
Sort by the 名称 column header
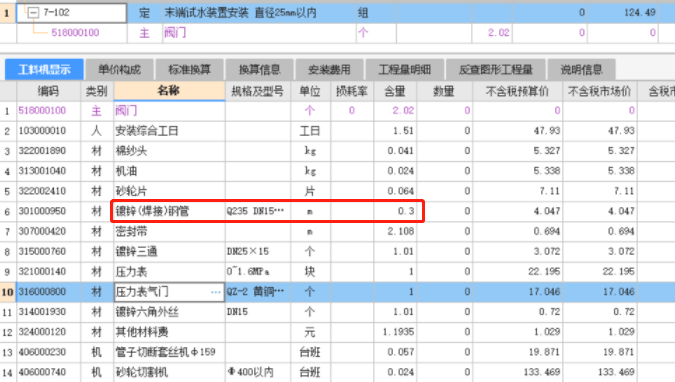point(169,91)
